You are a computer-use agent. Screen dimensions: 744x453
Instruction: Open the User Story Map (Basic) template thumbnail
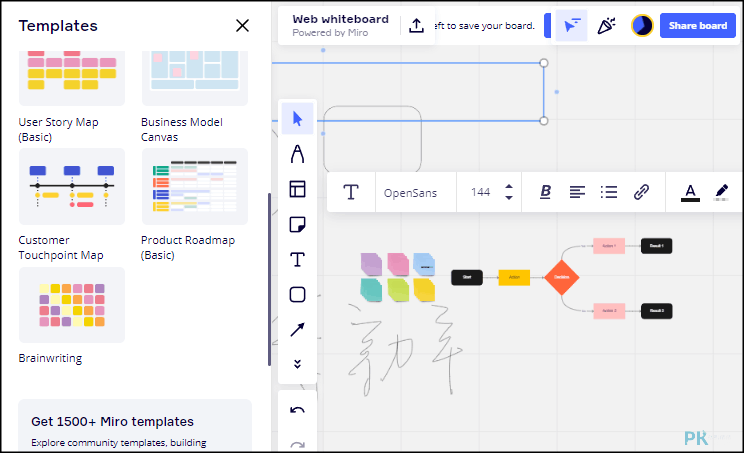coord(72,78)
